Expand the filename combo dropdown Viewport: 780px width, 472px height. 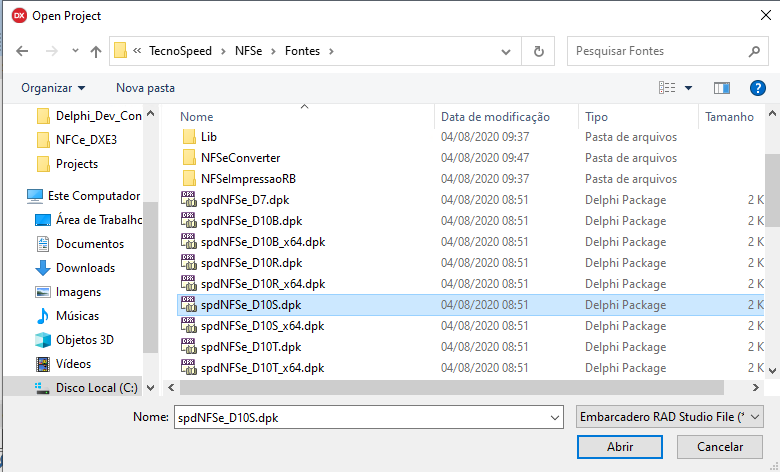click(555, 418)
